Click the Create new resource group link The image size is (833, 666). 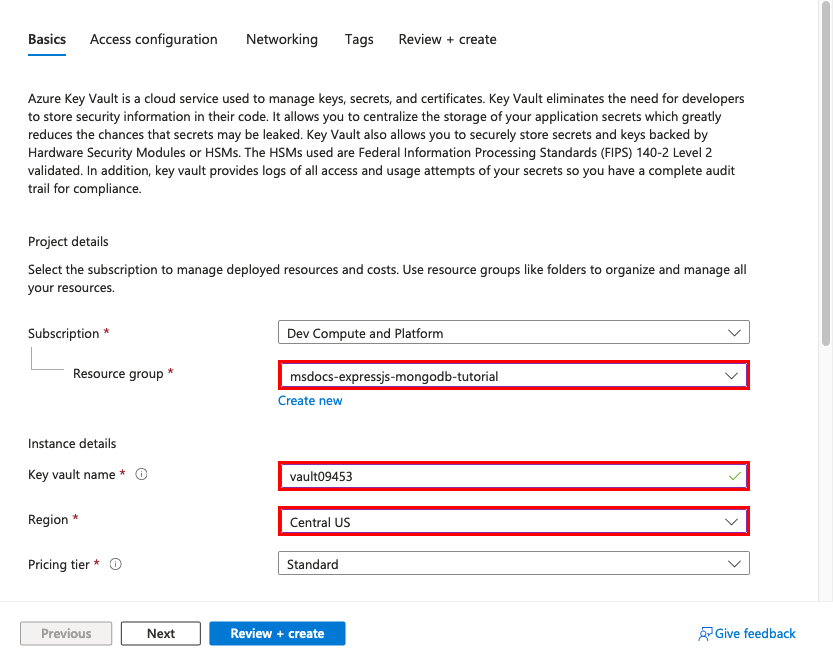tap(310, 401)
